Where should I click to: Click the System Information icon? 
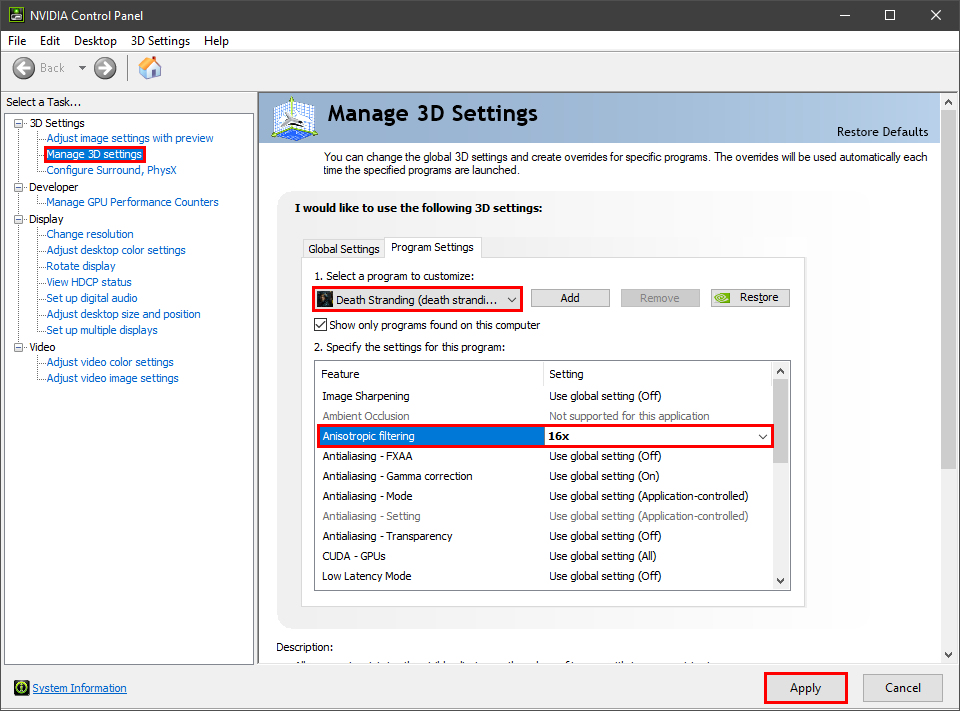[x=21, y=688]
